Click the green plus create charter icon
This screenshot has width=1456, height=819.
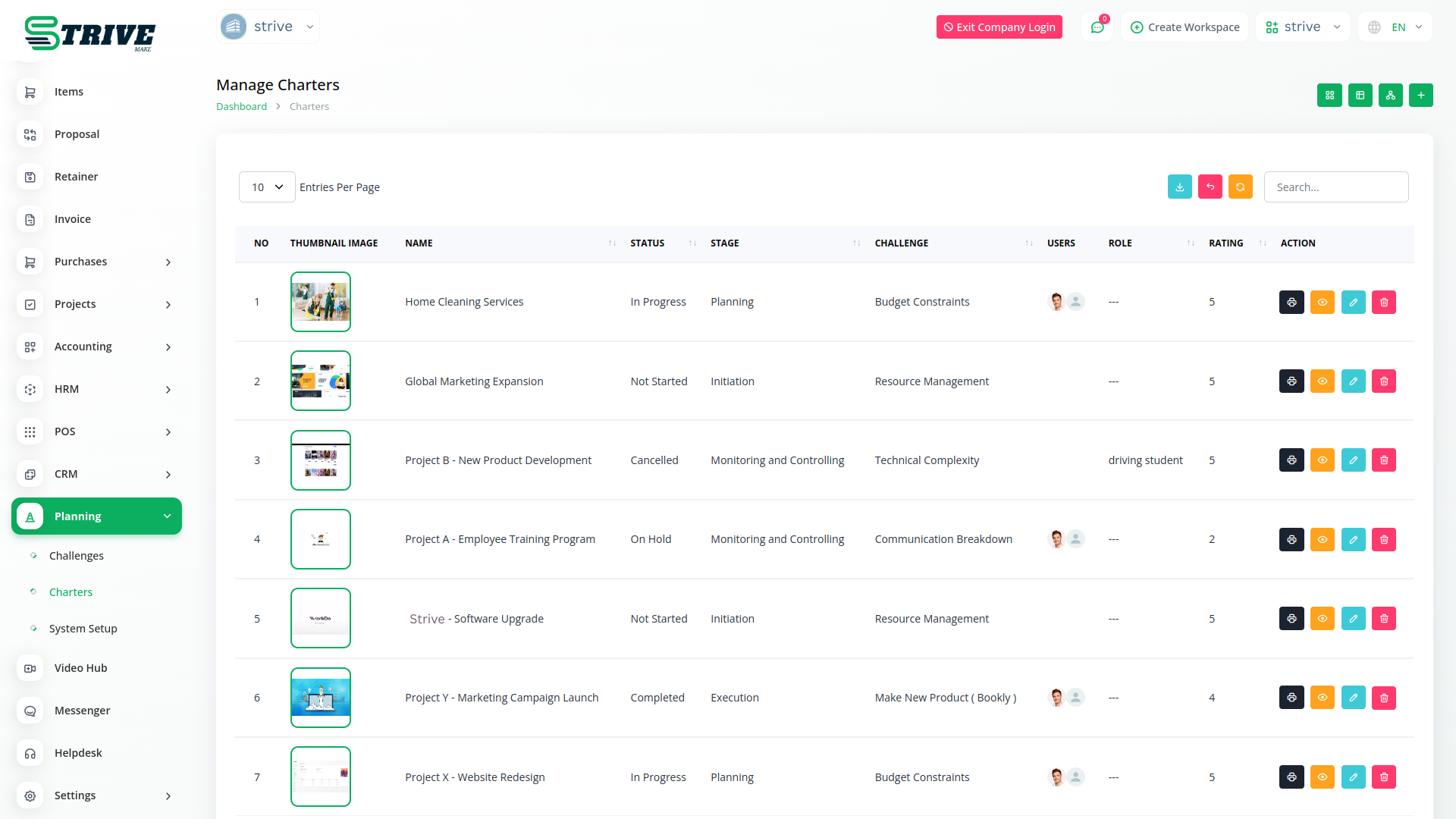click(x=1420, y=96)
